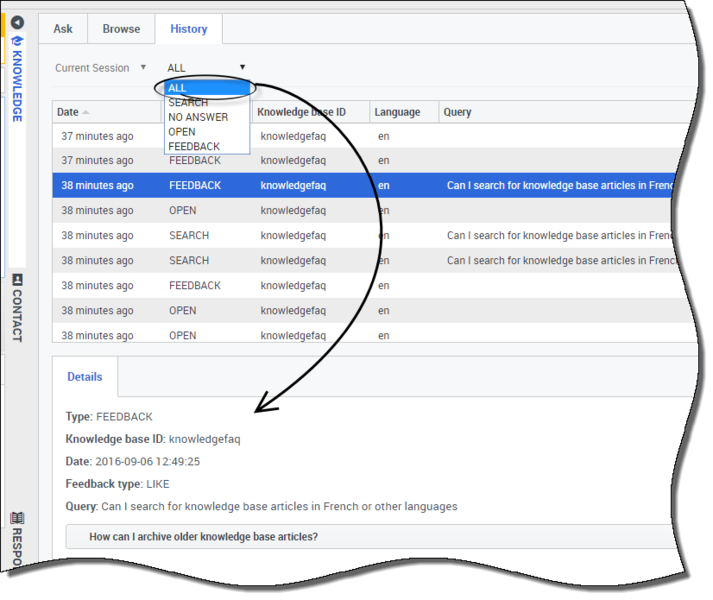This screenshot has height=600, width=713.
Task: Click the Date column sort arrow
Action: (x=86, y=113)
